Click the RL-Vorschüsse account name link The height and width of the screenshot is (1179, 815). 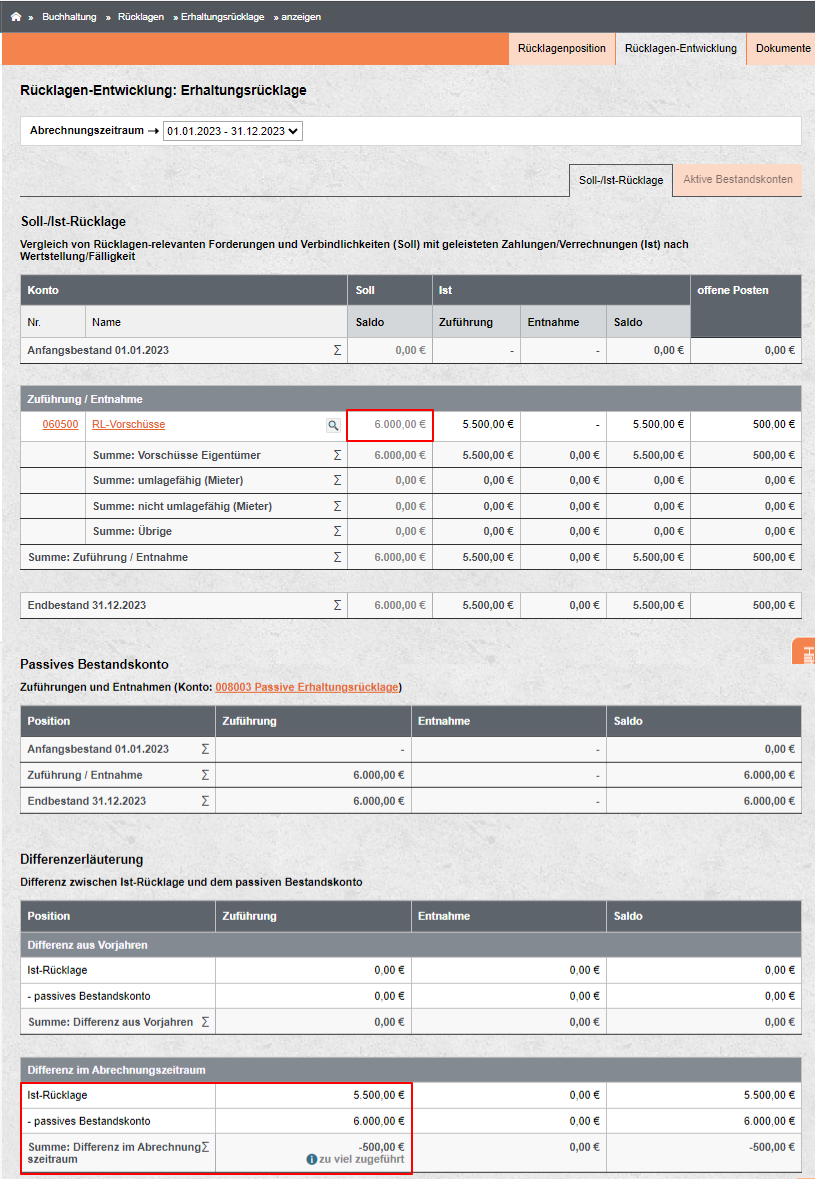point(128,425)
